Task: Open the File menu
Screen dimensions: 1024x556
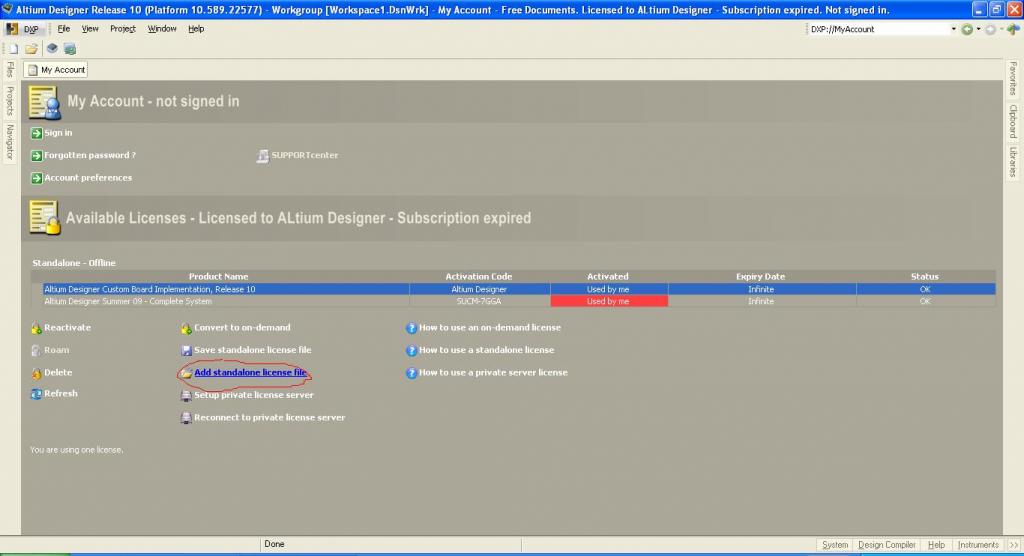Action: point(63,29)
